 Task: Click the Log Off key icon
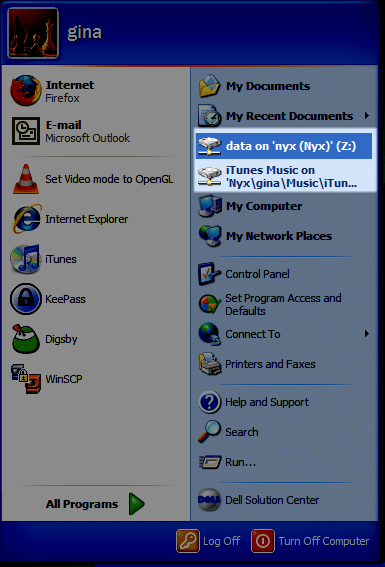click(x=188, y=541)
